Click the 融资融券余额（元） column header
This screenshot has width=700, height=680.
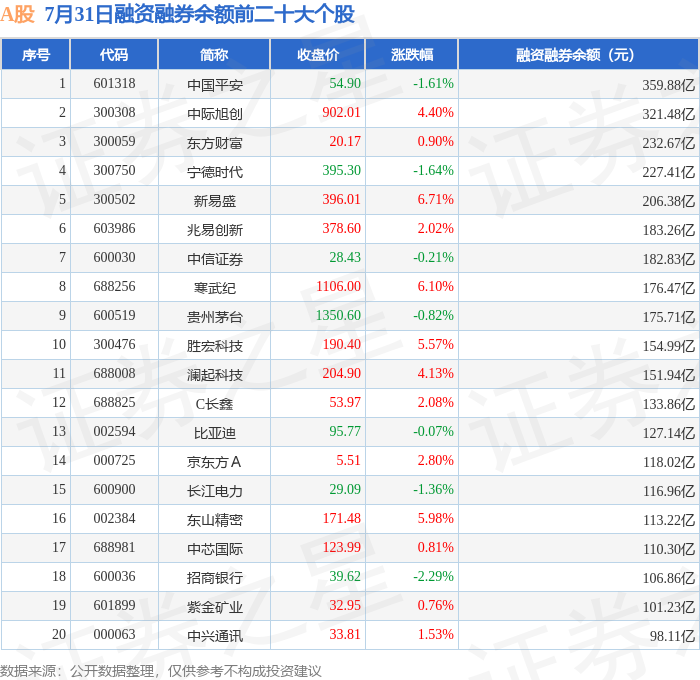pos(578,54)
